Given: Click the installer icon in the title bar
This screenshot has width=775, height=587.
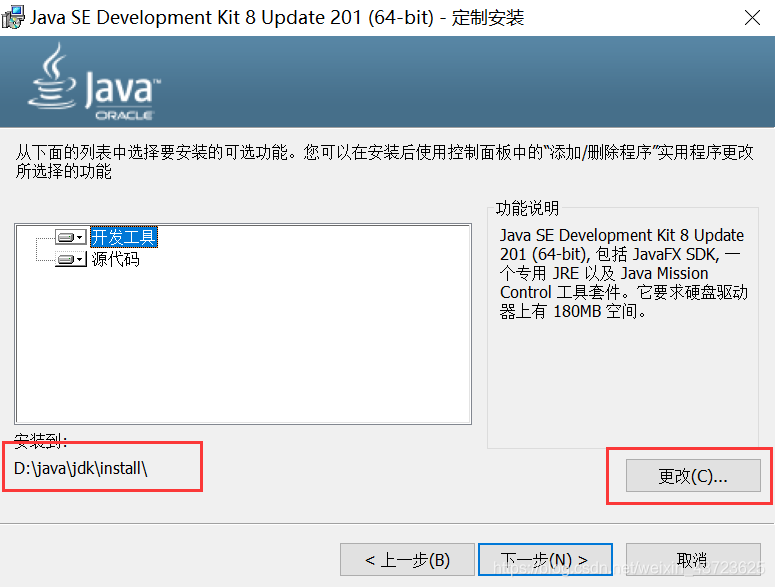Looking at the screenshot, I should (12, 17).
